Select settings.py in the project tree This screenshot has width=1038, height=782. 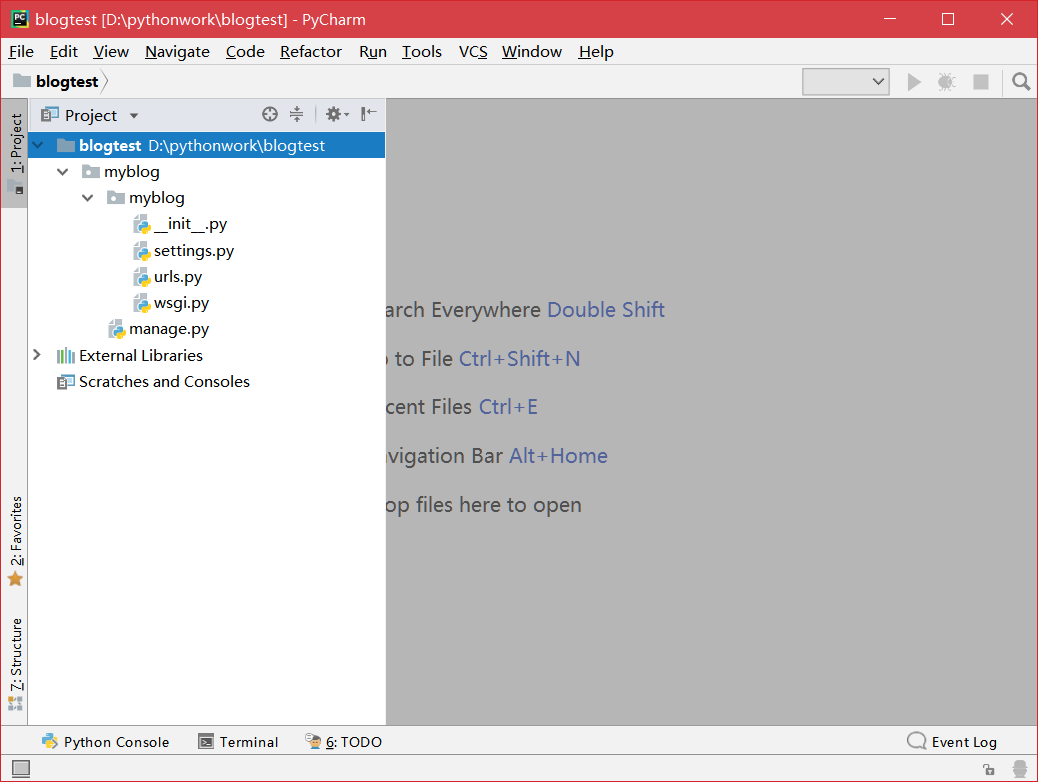point(194,251)
